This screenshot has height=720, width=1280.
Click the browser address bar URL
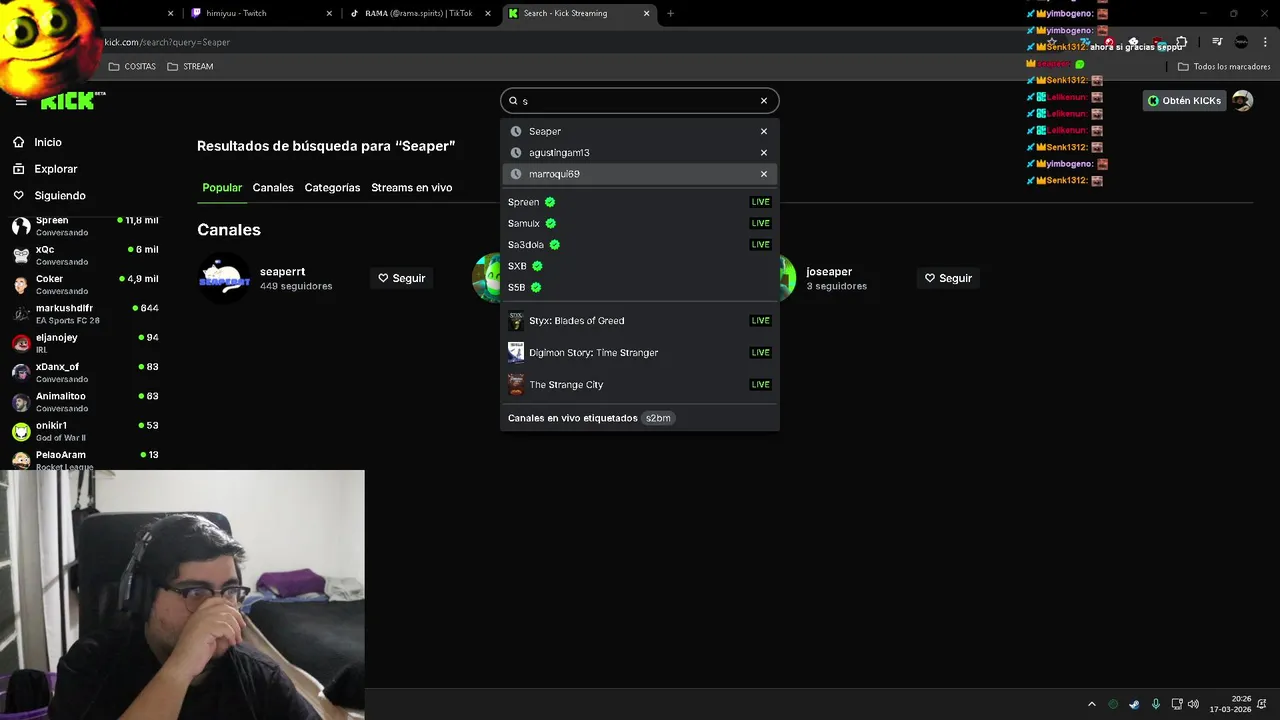pos(167,42)
